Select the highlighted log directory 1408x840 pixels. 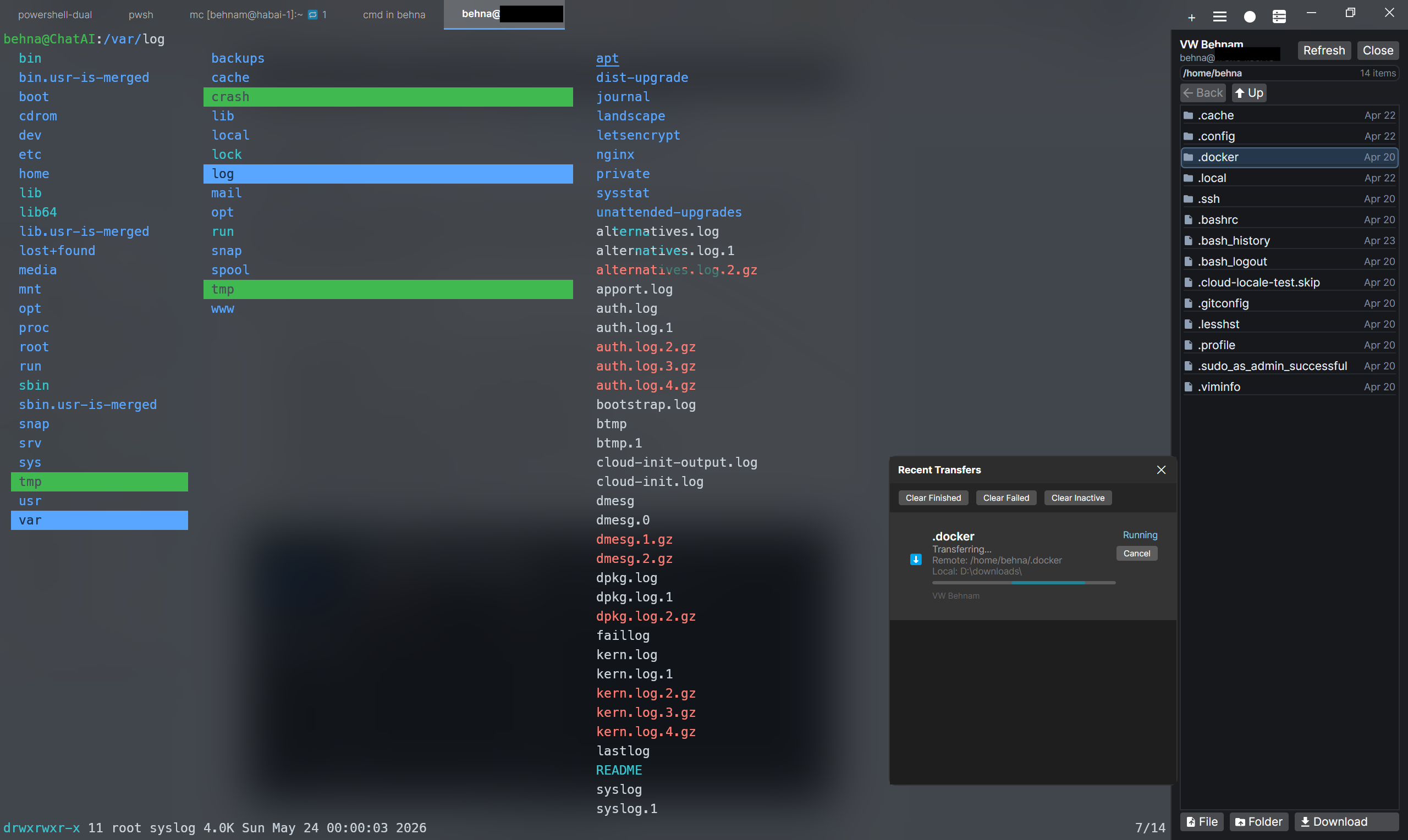coord(388,174)
